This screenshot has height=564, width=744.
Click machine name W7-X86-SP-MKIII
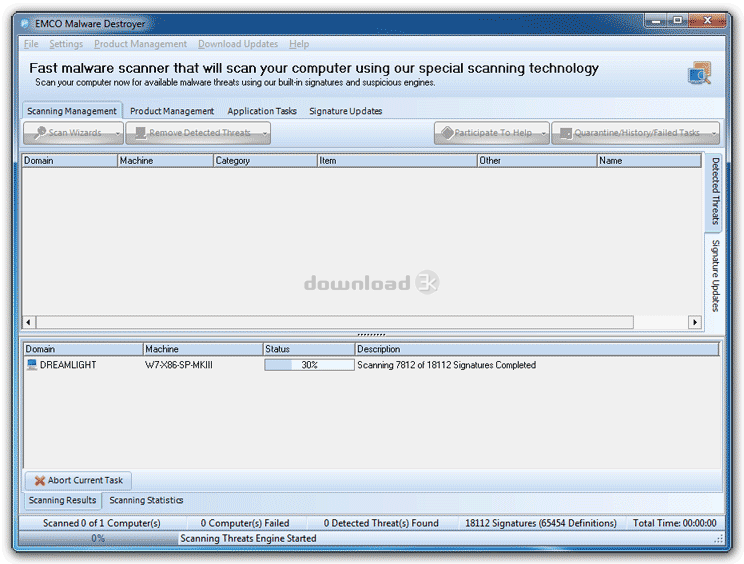[179, 365]
